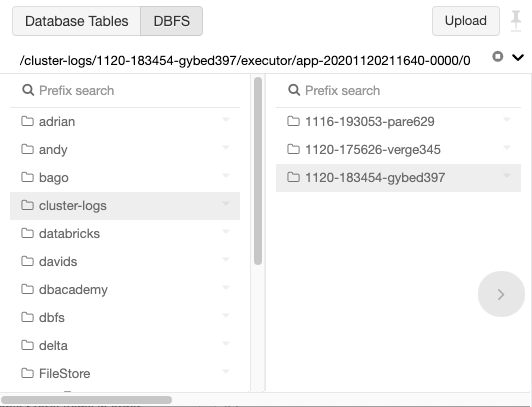This screenshot has width=532, height=407.
Task: Open the dbacademy folder
Action: (125, 289)
